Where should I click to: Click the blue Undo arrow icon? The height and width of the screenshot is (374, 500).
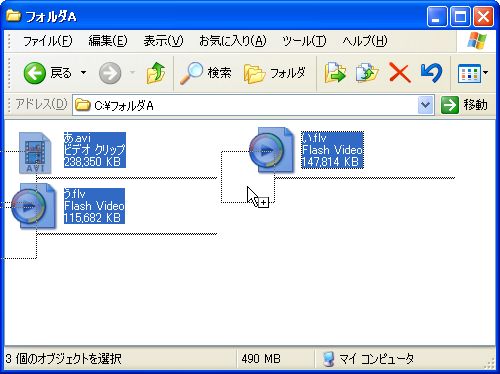(431, 73)
